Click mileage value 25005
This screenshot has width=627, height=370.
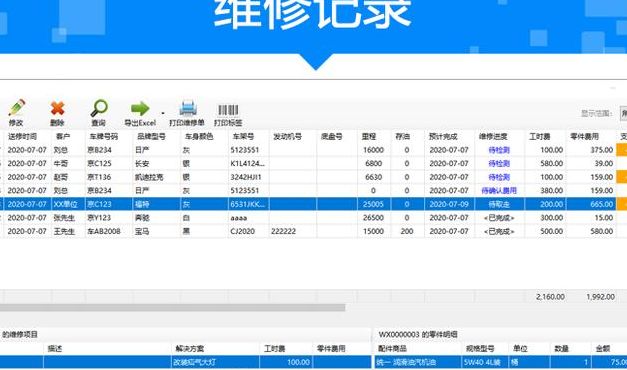point(373,204)
